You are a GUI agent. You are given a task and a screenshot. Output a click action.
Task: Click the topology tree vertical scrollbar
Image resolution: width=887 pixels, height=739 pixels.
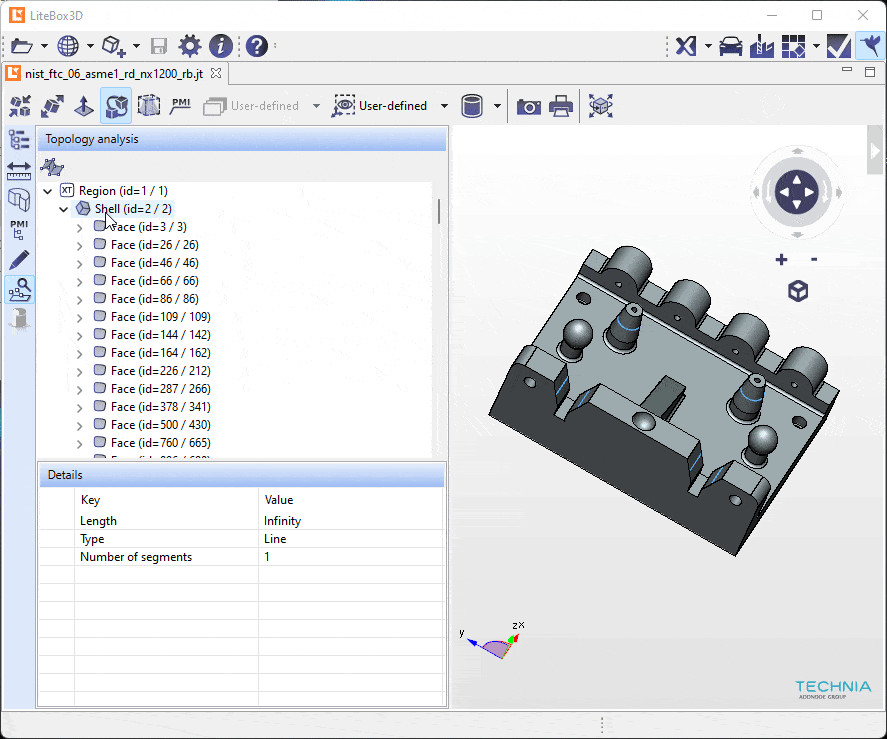[439, 211]
